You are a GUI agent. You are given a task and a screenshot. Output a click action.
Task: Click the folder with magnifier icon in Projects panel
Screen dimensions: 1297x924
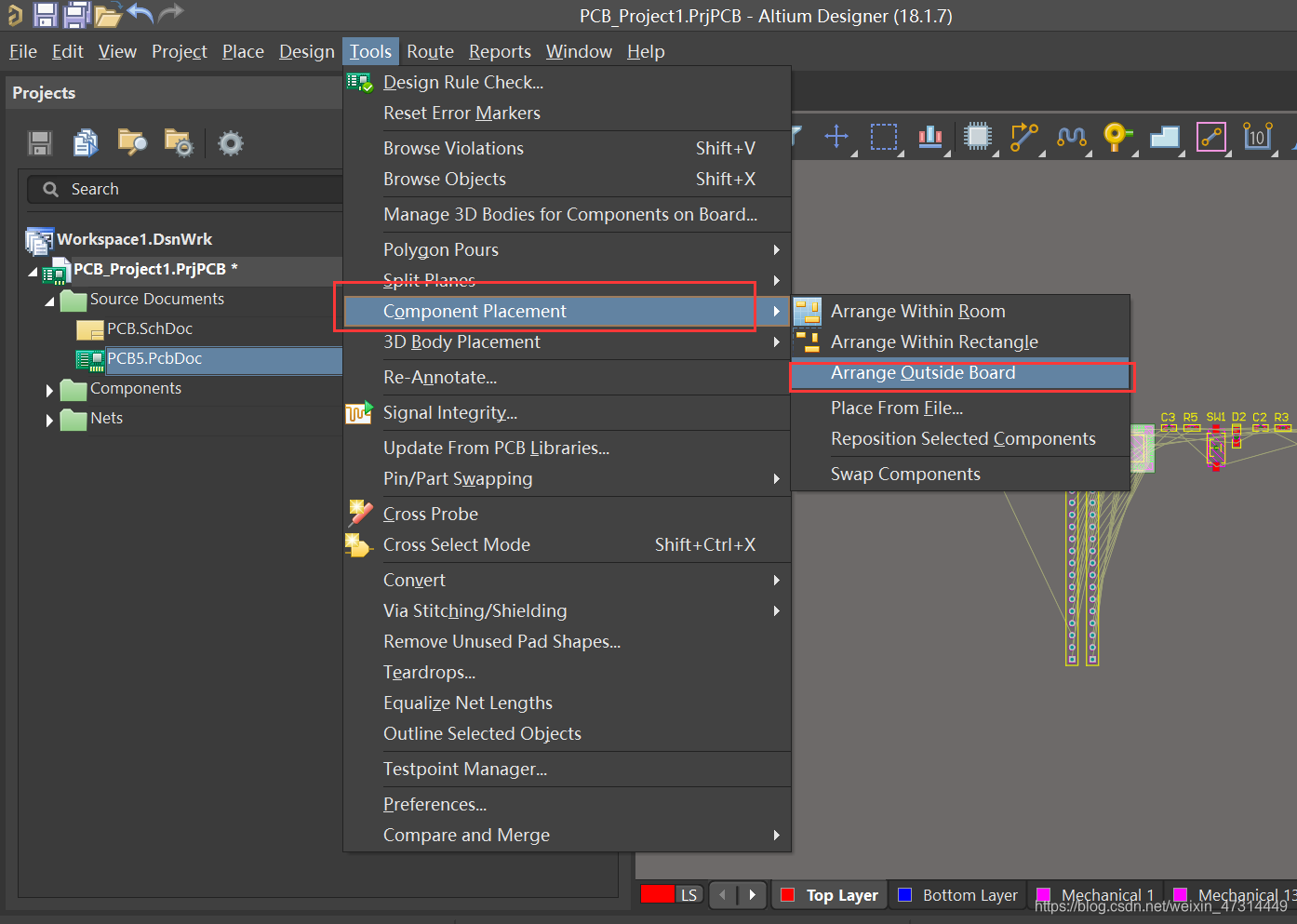pyautogui.click(x=132, y=141)
